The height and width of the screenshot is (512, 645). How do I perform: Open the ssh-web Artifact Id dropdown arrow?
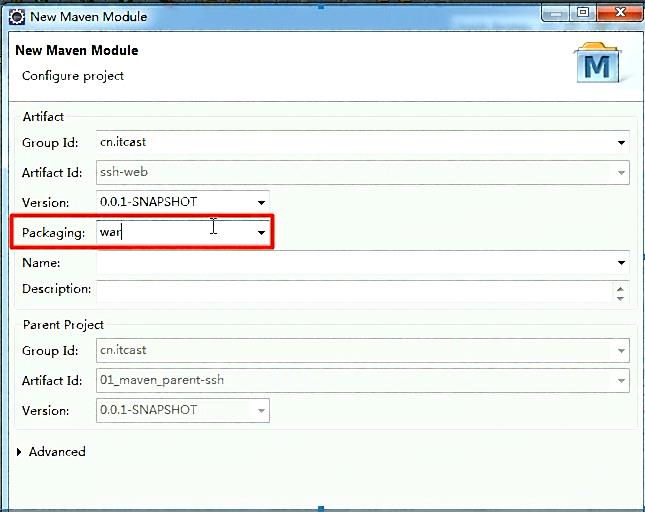pyautogui.click(x=621, y=173)
